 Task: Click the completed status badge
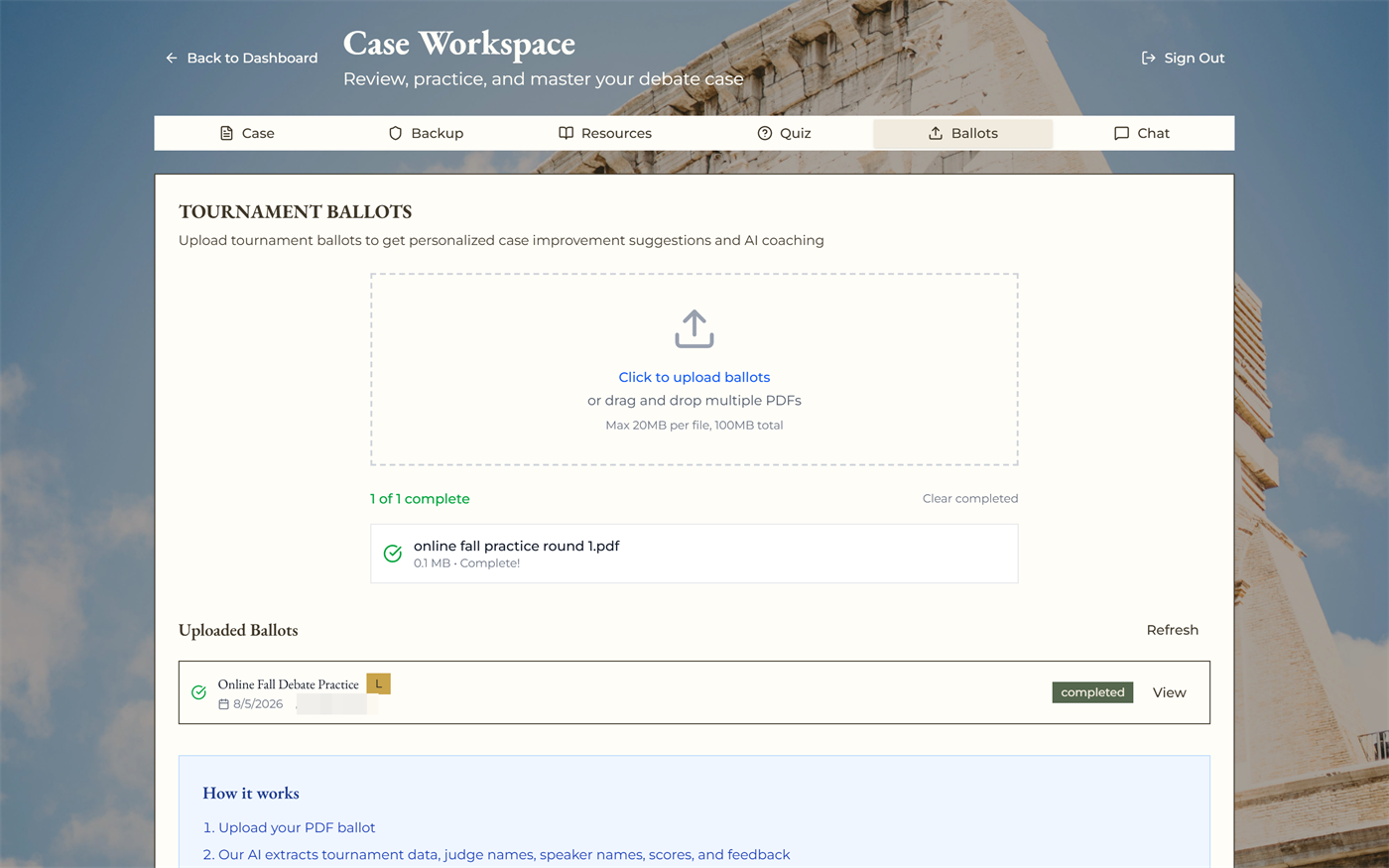1092,692
